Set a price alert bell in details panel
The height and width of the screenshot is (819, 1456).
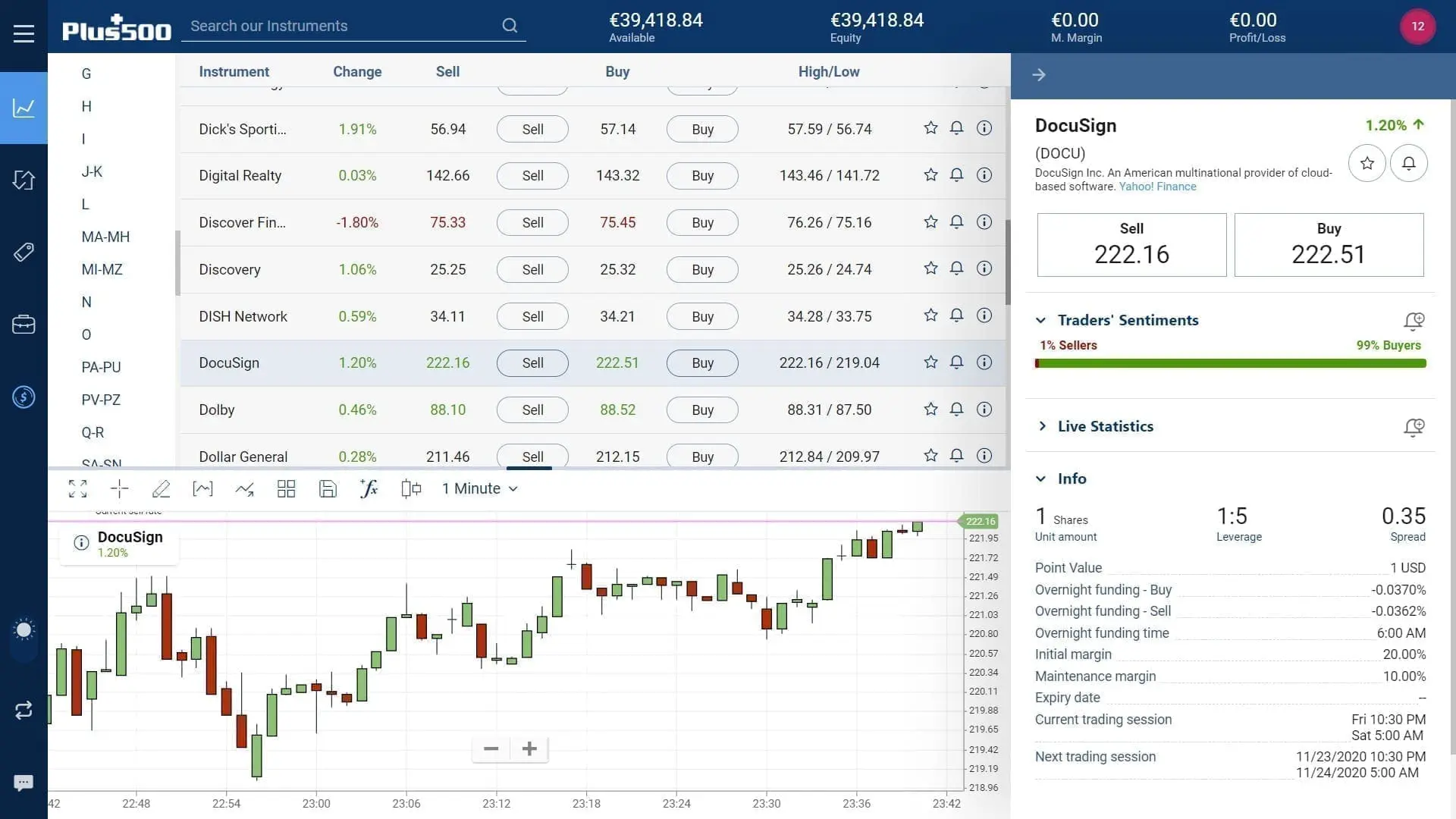(x=1408, y=163)
